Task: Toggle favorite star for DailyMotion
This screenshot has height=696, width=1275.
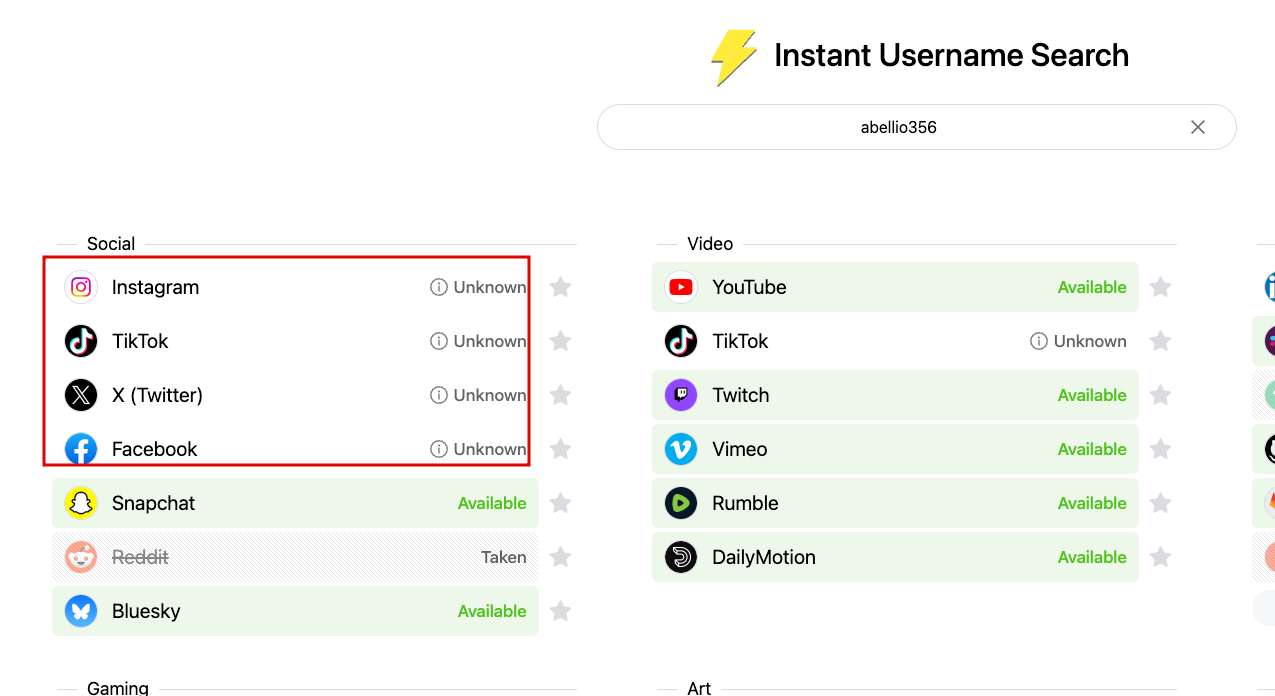Action: coord(1160,557)
